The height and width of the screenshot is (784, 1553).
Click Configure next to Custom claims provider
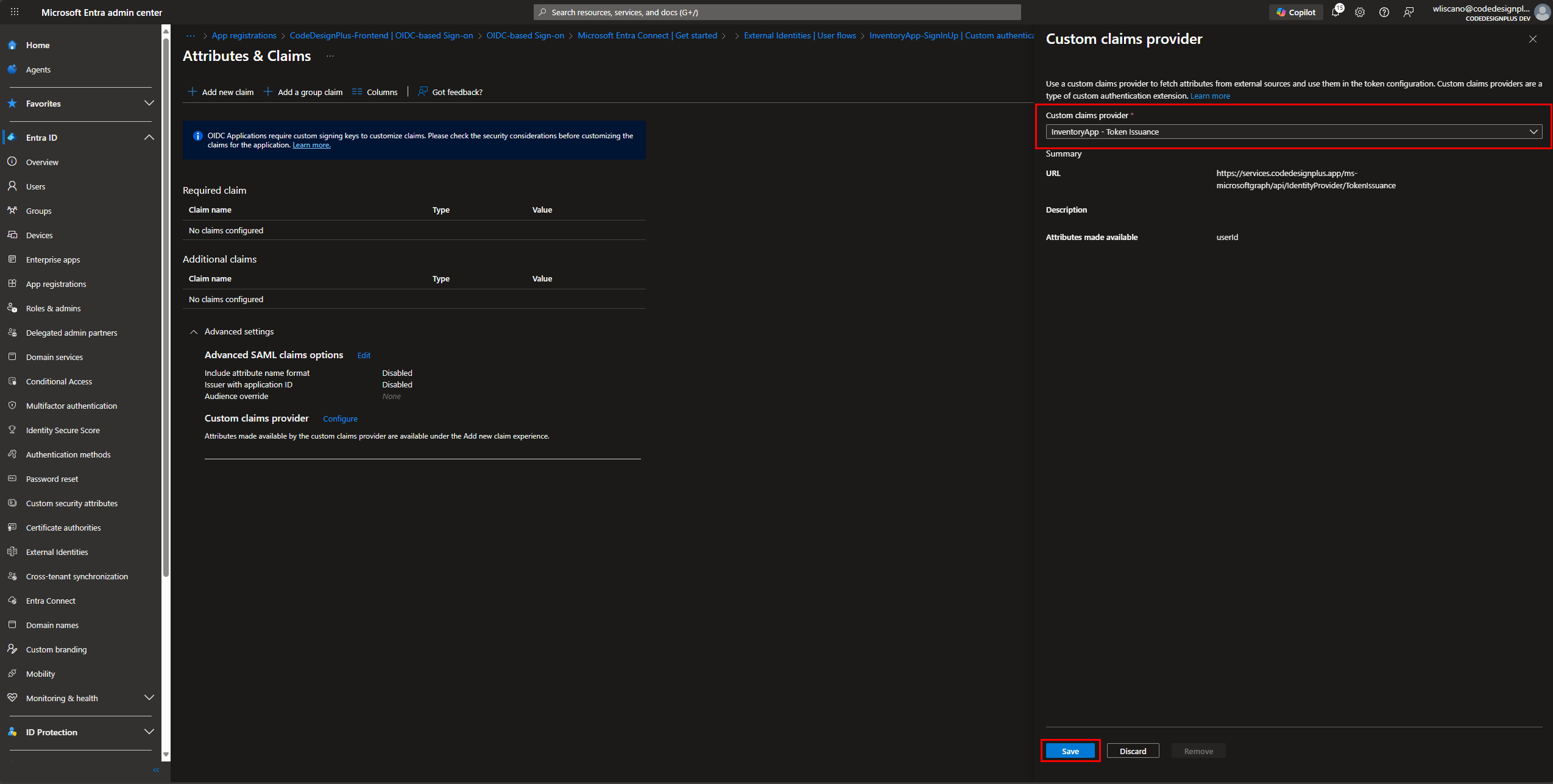[x=340, y=418]
